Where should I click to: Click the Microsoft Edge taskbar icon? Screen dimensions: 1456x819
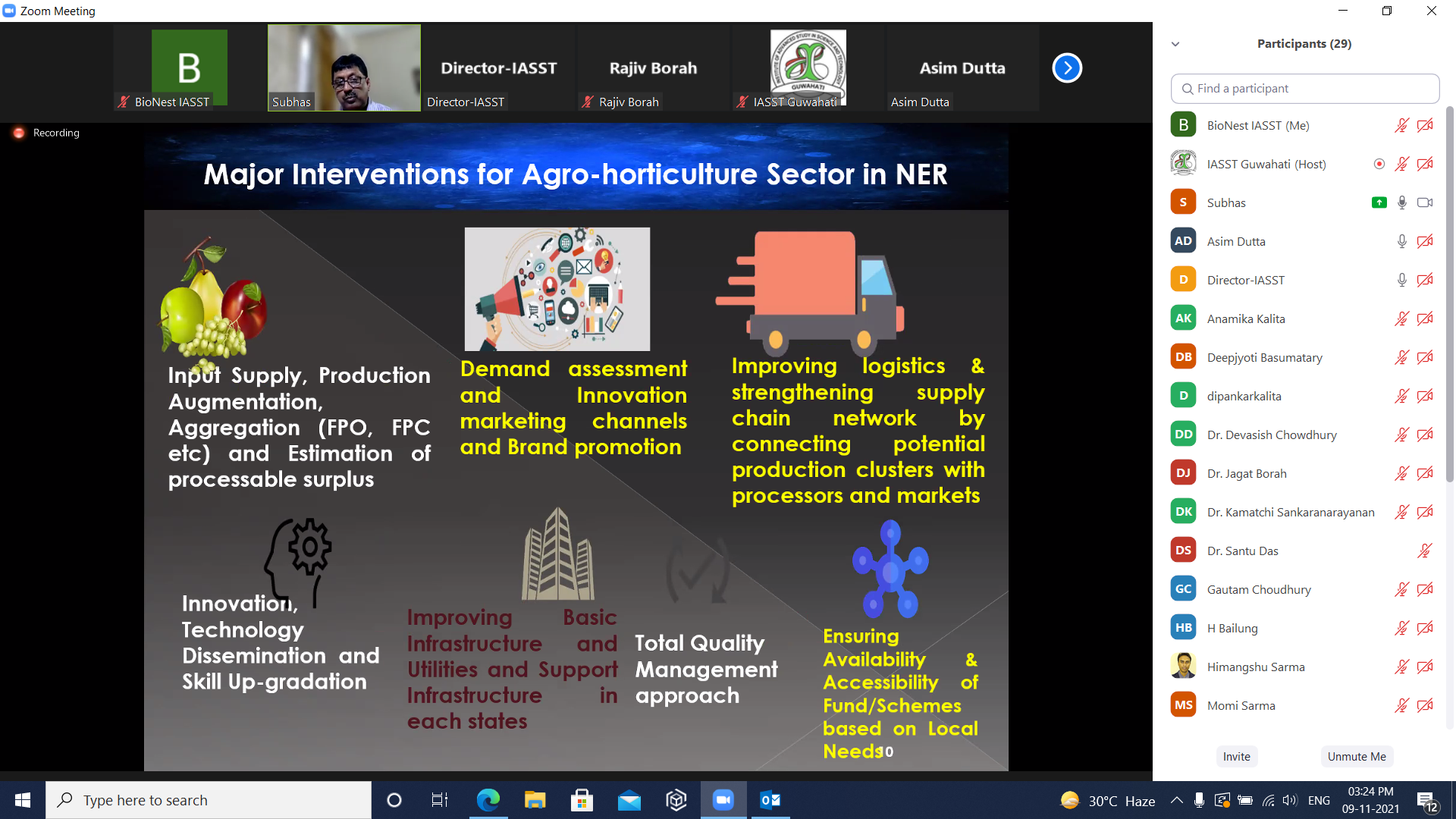[488, 800]
